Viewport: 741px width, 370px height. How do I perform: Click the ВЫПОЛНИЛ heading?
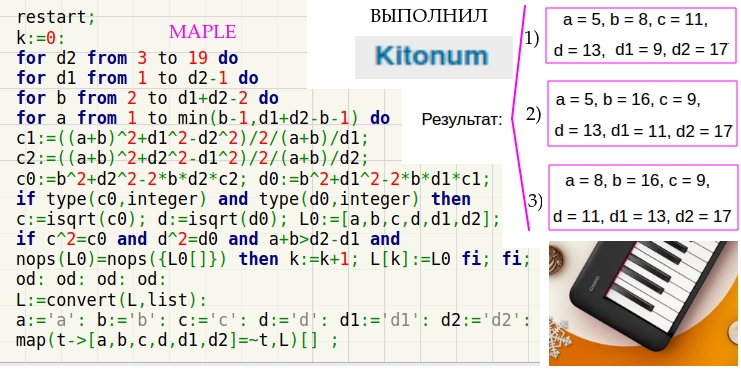[x=429, y=16]
